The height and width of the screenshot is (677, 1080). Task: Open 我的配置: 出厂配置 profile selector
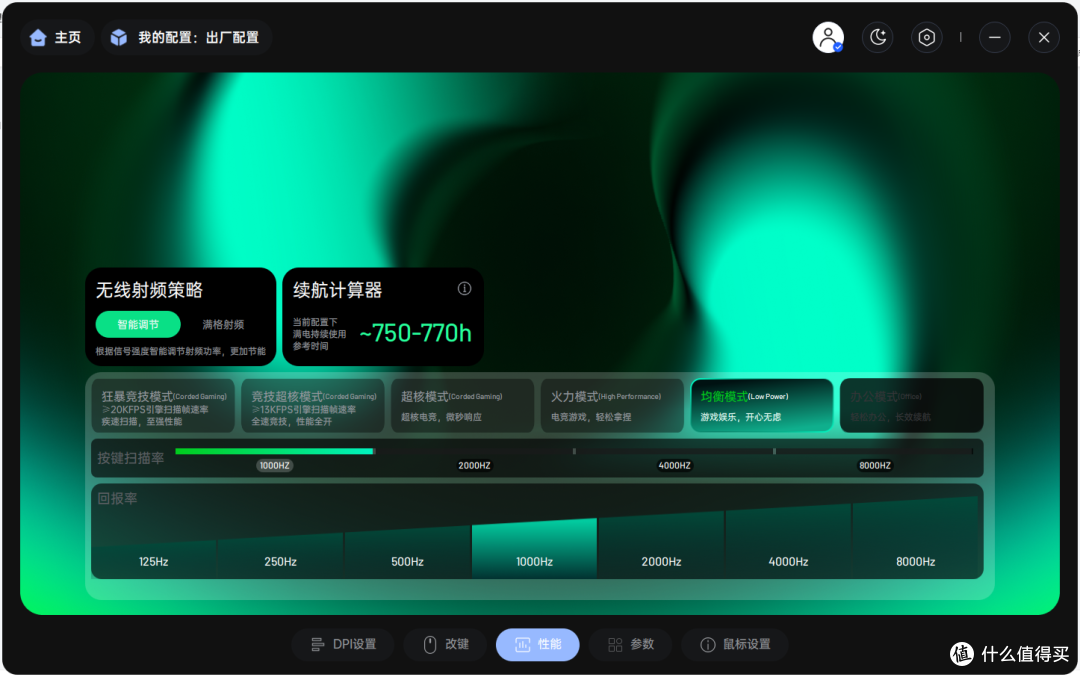186,37
